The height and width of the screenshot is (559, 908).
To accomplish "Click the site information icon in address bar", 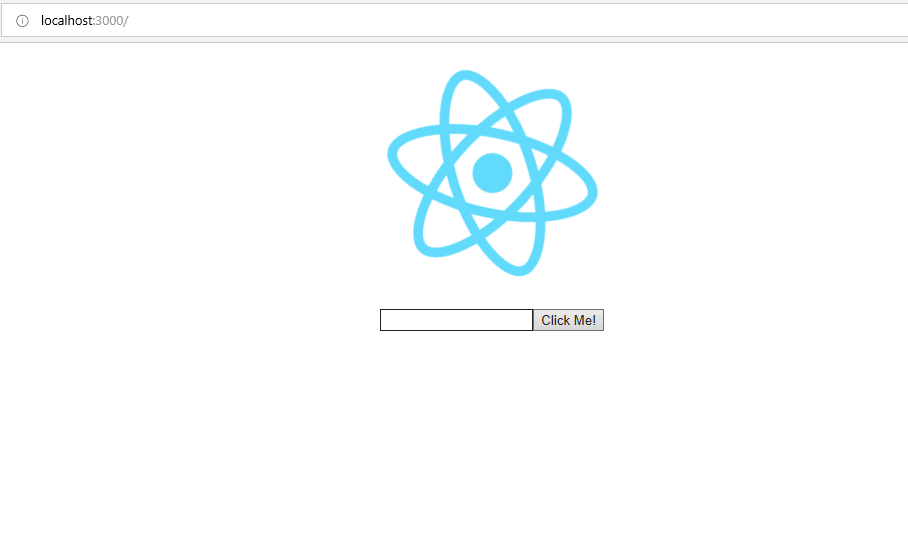I will pyautogui.click(x=22, y=21).
